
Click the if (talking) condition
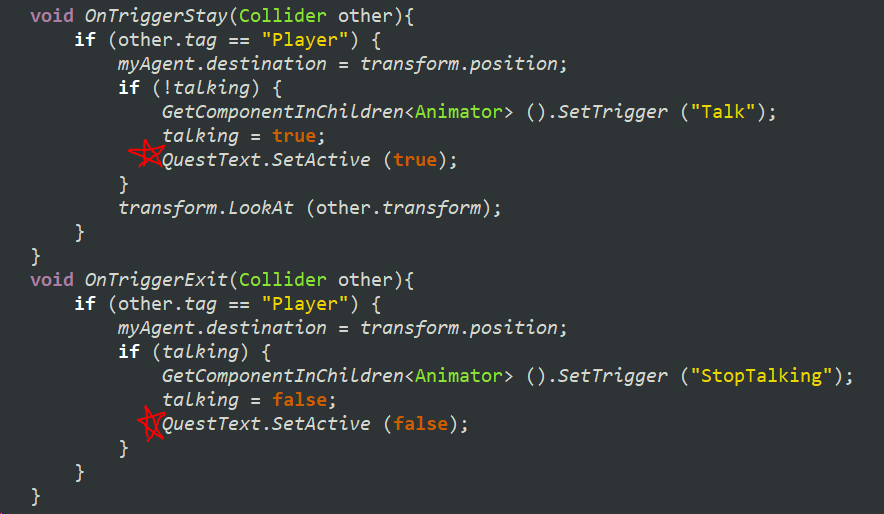pyautogui.click(x=195, y=352)
